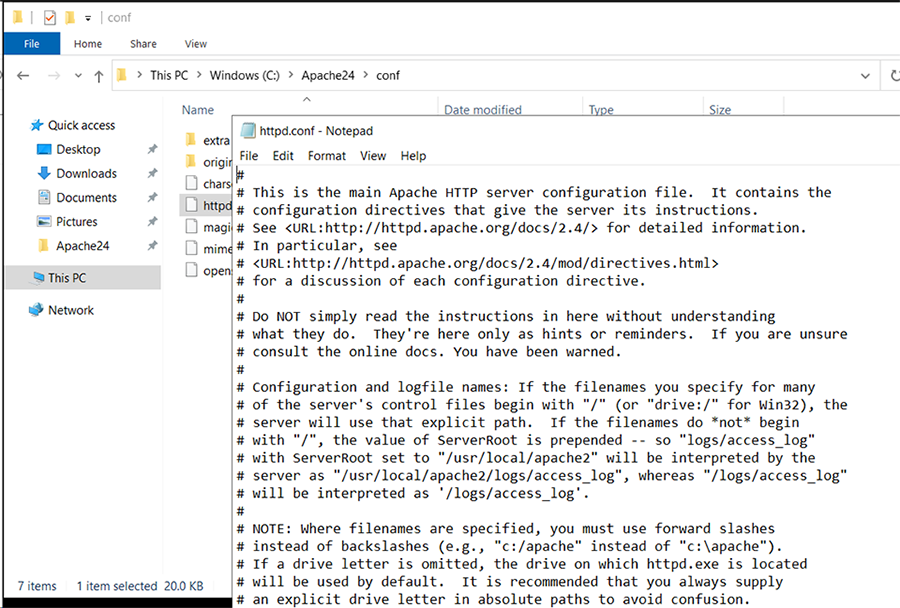Click the up-one-level arrow

coord(98,76)
